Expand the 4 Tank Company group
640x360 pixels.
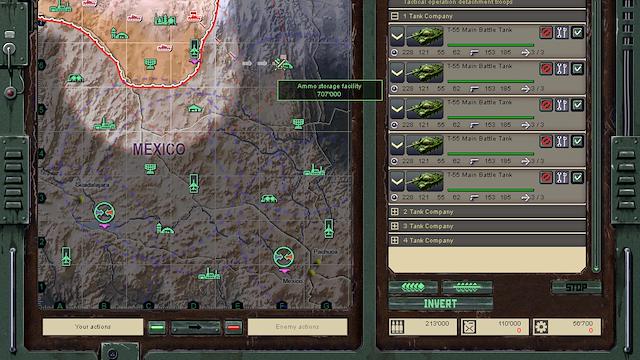pos(395,240)
